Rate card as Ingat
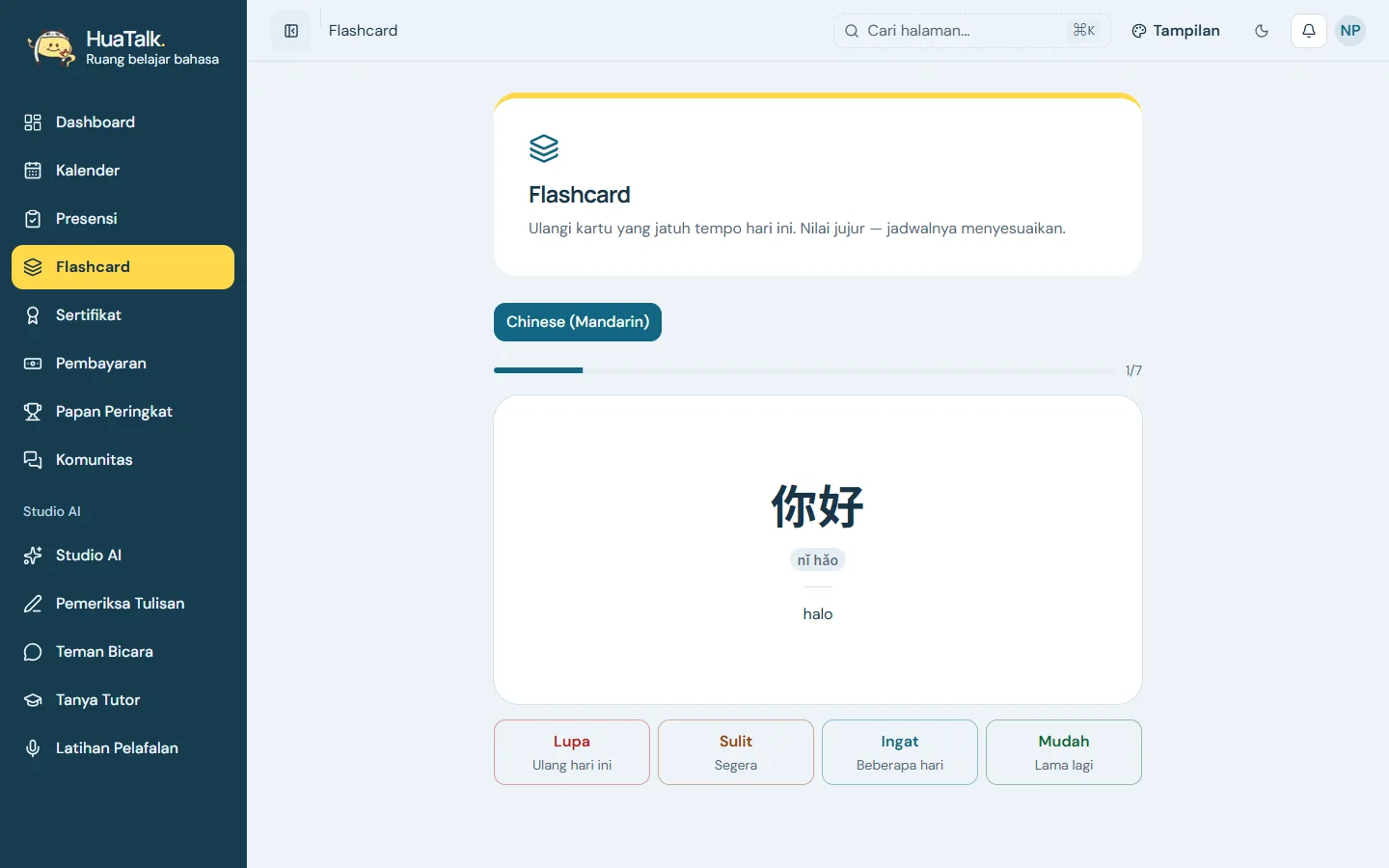 click(900, 752)
